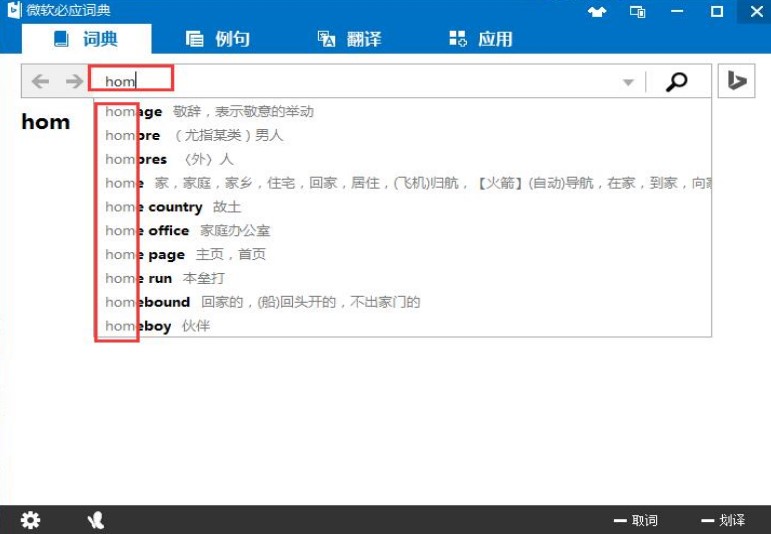Image resolution: width=771 pixels, height=534 pixels.
Task: Select suggestion home country
Action: click(403, 207)
